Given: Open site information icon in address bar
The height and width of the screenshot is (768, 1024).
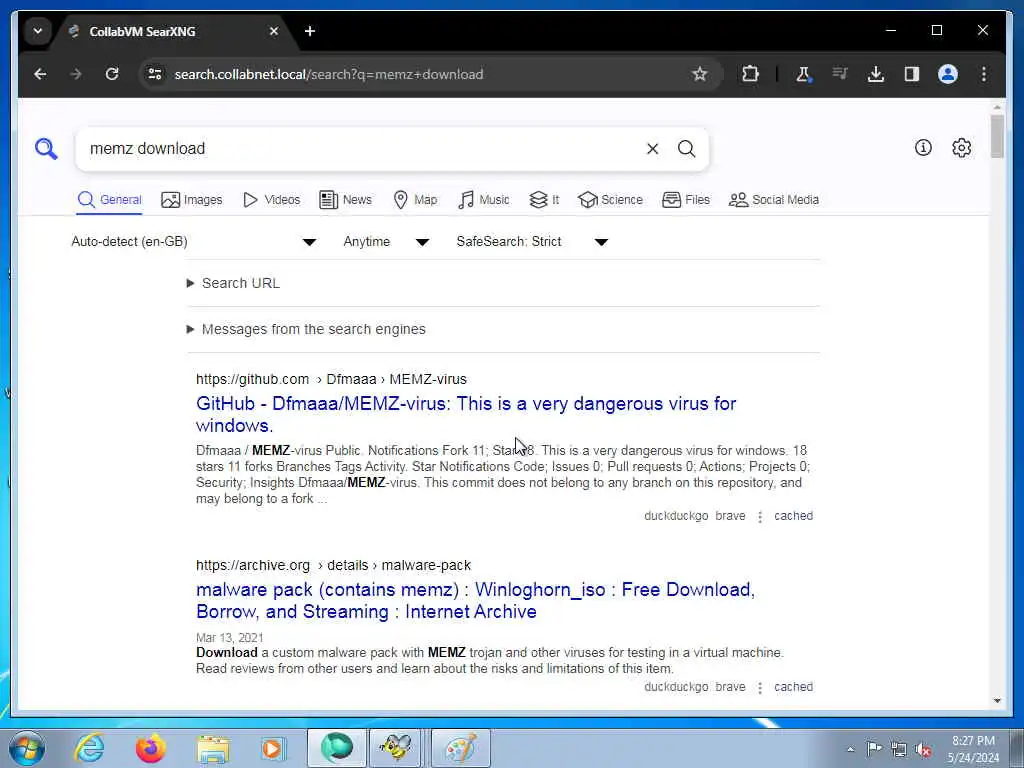Looking at the screenshot, I should (x=155, y=74).
